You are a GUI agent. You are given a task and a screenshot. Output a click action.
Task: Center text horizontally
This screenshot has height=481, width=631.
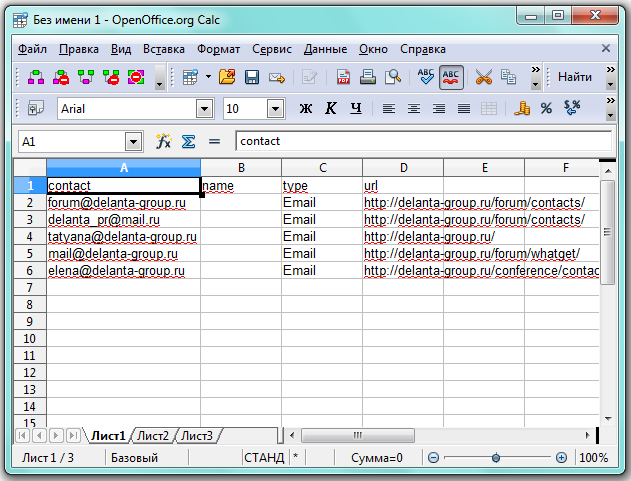414,108
